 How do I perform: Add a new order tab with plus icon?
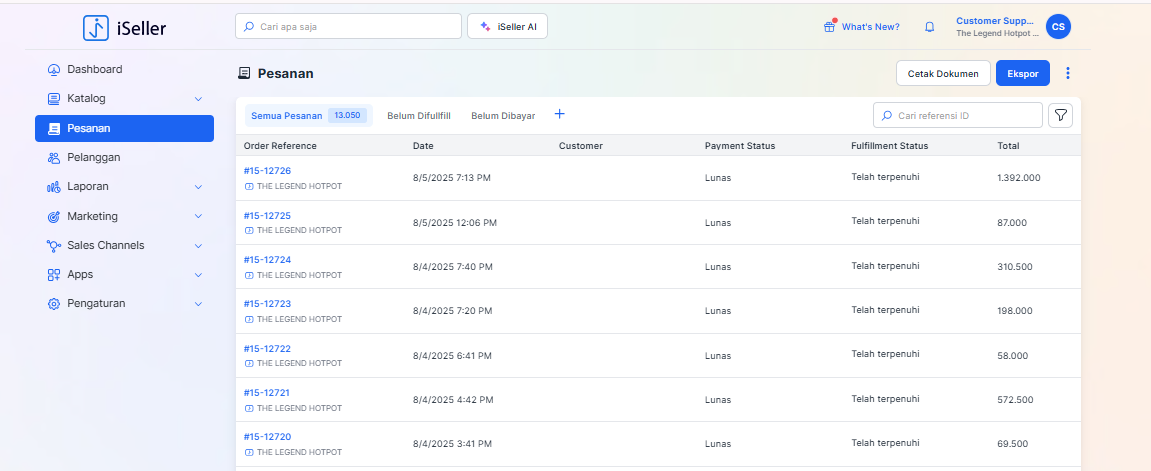click(x=559, y=115)
